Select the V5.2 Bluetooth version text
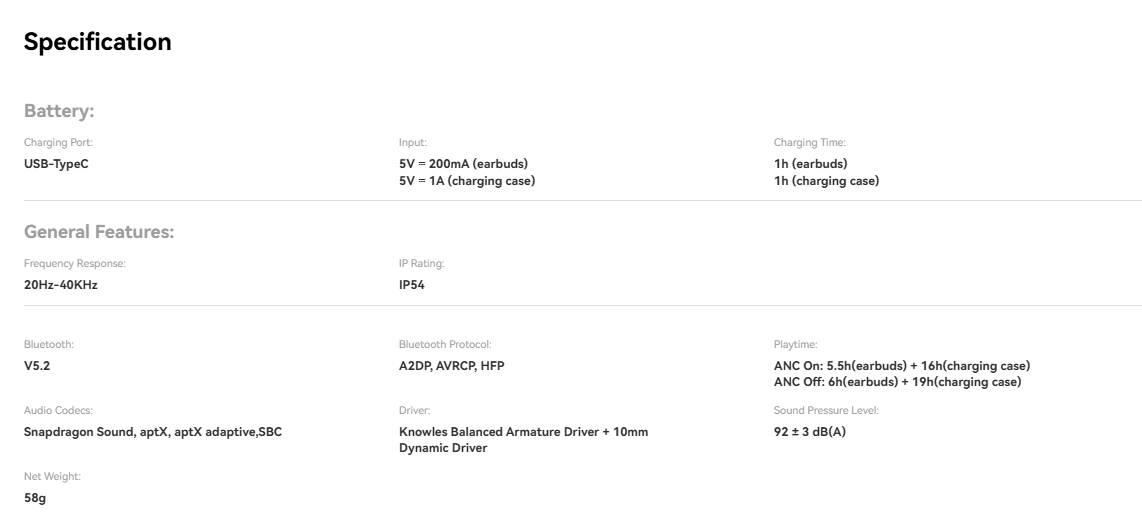The height and width of the screenshot is (524, 1142). click(x=36, y=365)
